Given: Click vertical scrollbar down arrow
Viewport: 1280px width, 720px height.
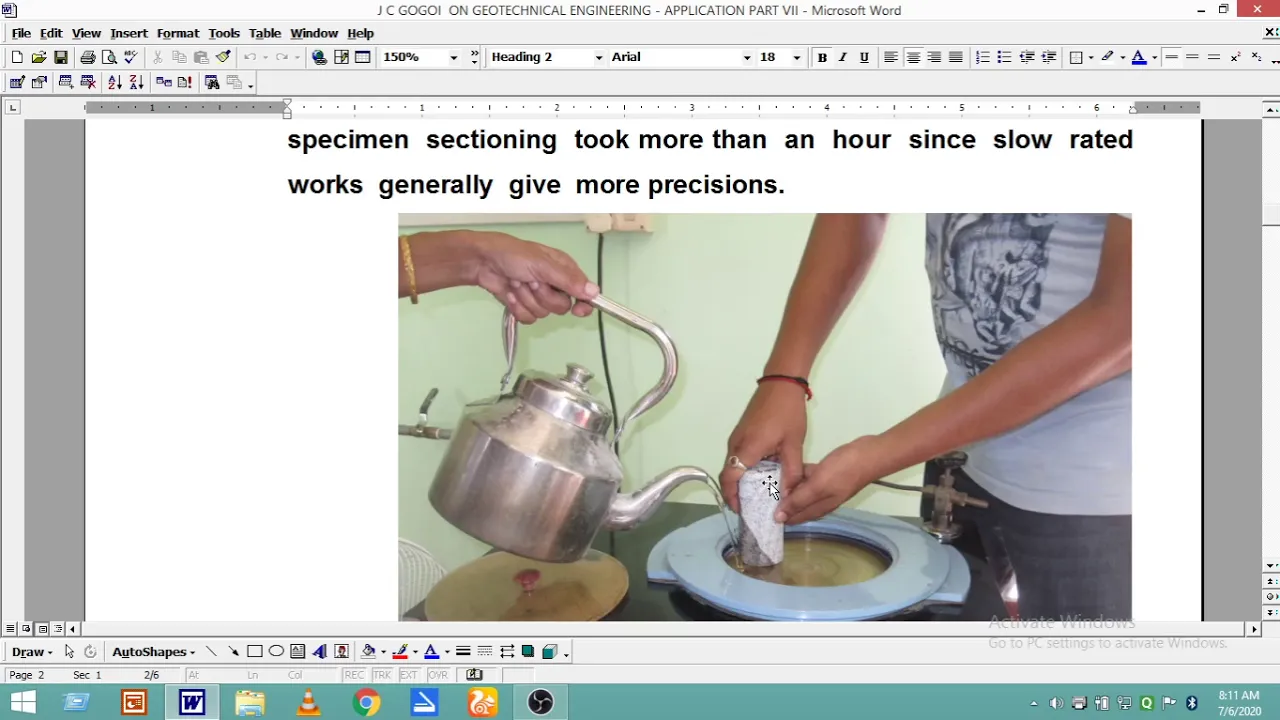Looking at the screenshot, I should (1271, 566).
